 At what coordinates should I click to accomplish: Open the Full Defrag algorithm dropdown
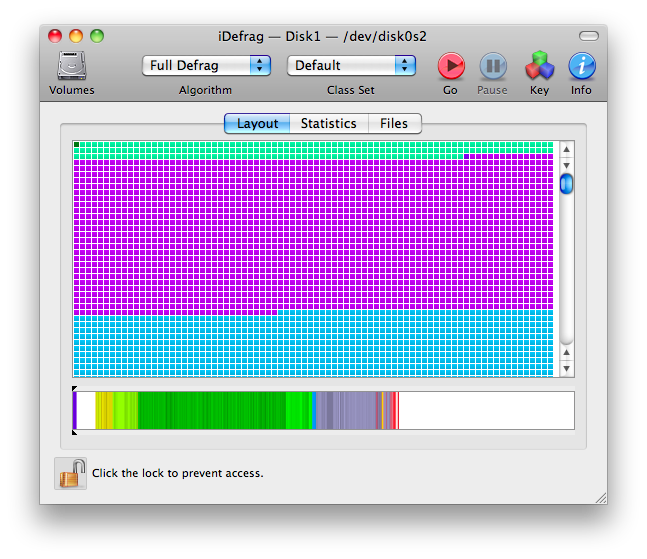(x=206, y=66)
